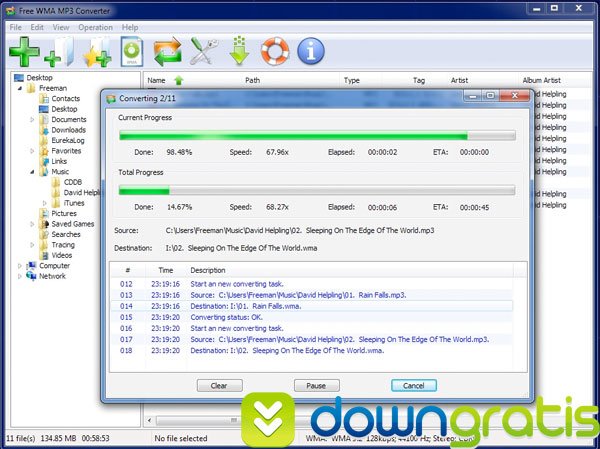Expand the Computer tree node

[19, 266]
